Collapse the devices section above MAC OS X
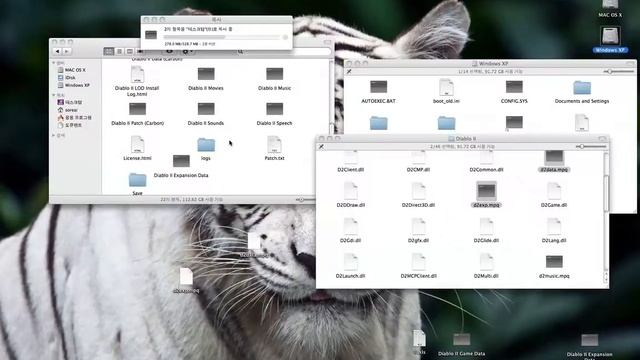This screenshot has height=360, width=640. [x=54, y=63]
